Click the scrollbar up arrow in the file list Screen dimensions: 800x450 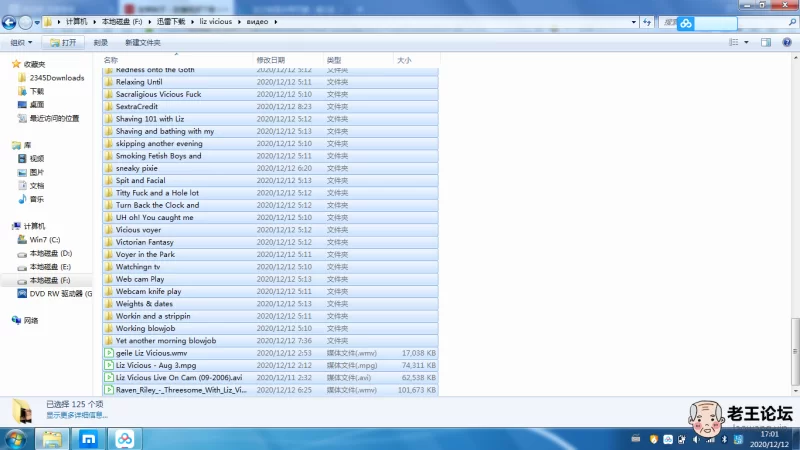tap(795, 58)
